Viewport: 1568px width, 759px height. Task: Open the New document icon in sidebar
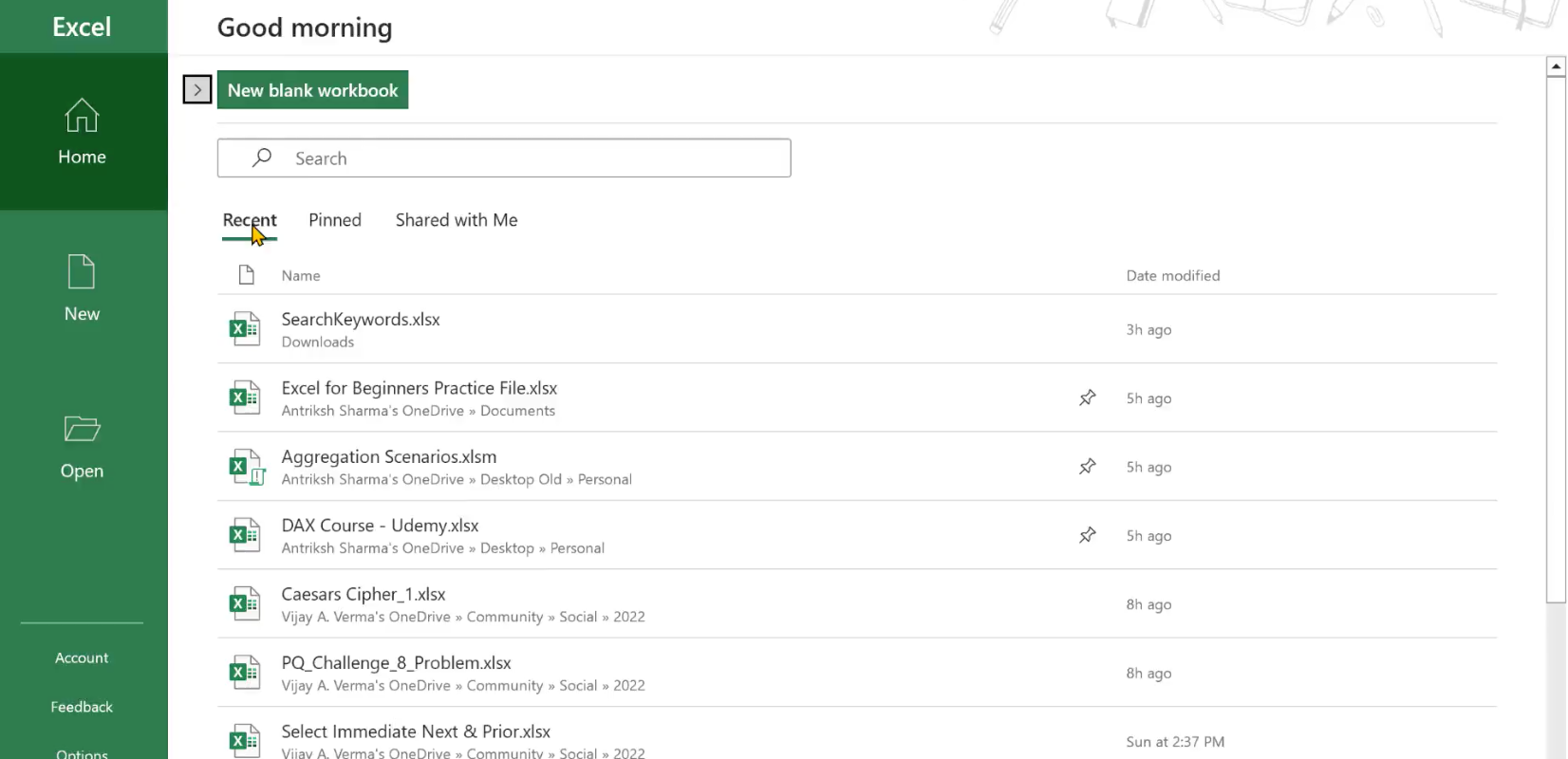click(x=82, y=272)
